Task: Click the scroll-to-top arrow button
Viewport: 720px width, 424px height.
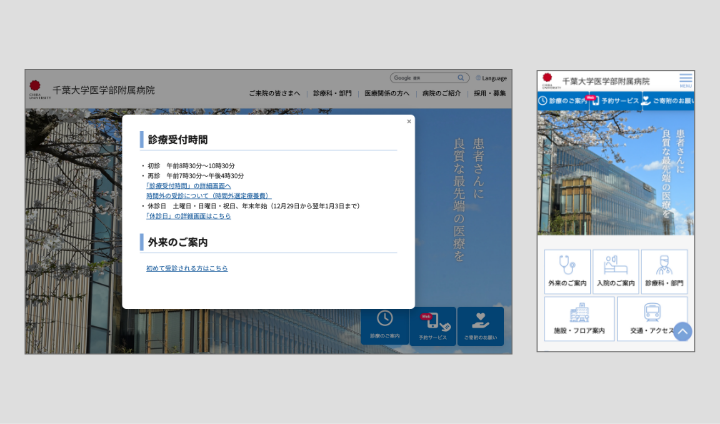Action: [682, 331]
